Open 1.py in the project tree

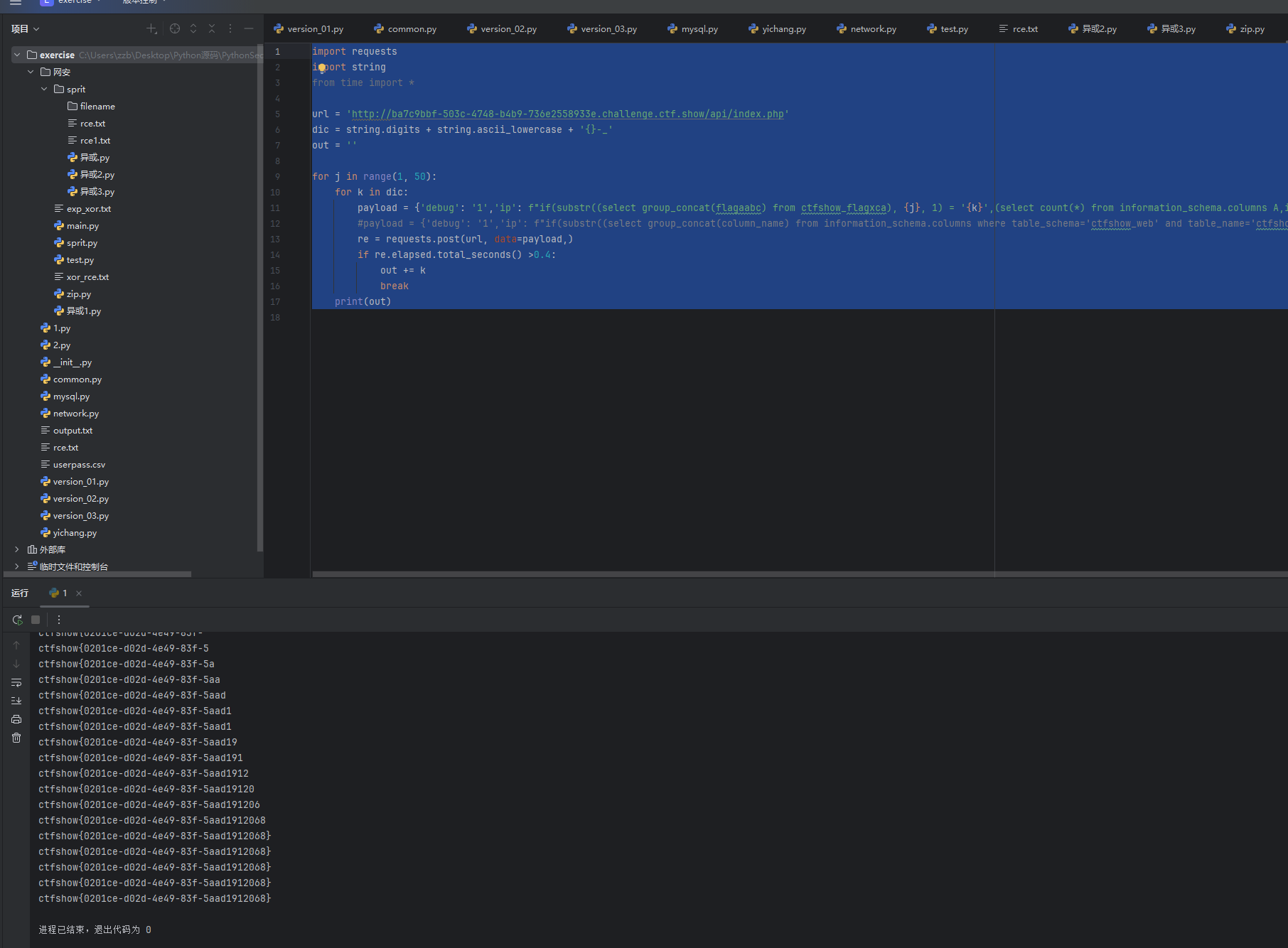pos(55,328)
